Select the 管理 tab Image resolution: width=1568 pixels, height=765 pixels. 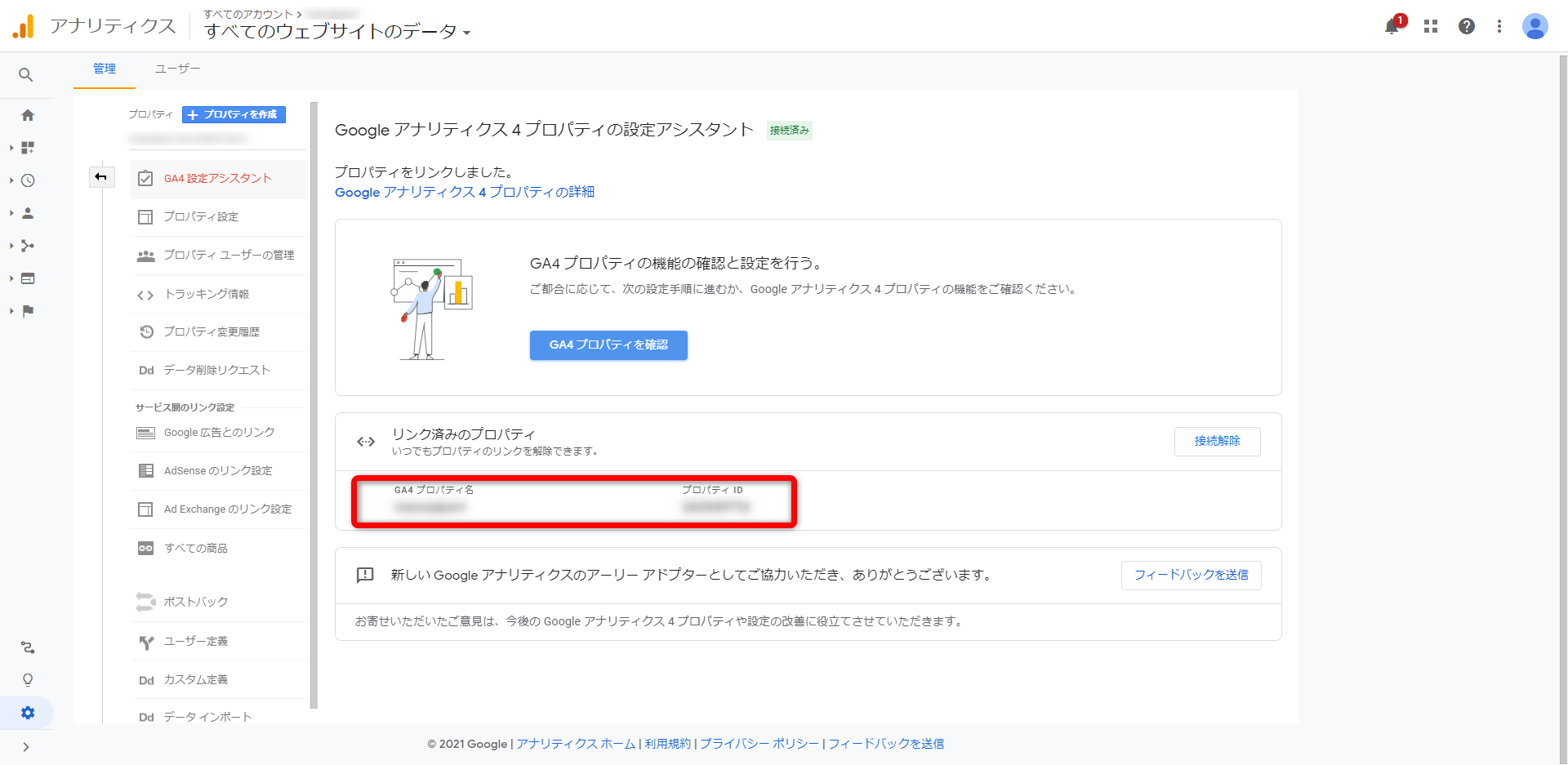105,69
